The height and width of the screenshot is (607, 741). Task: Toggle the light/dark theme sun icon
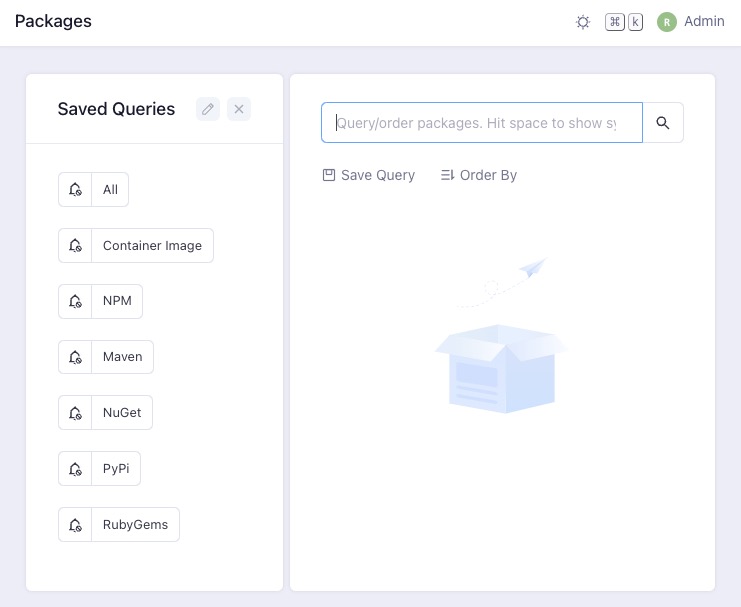pyautogui.click(x=583, y=22)
